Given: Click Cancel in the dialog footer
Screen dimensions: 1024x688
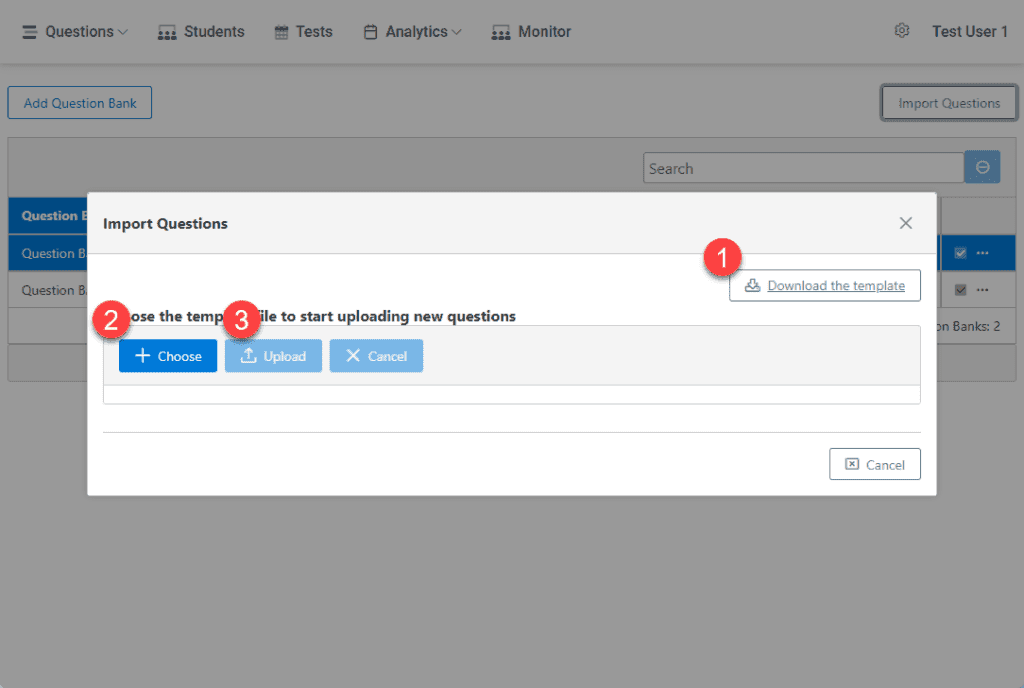Looking at the screenshot, I should tap(874, 464).
